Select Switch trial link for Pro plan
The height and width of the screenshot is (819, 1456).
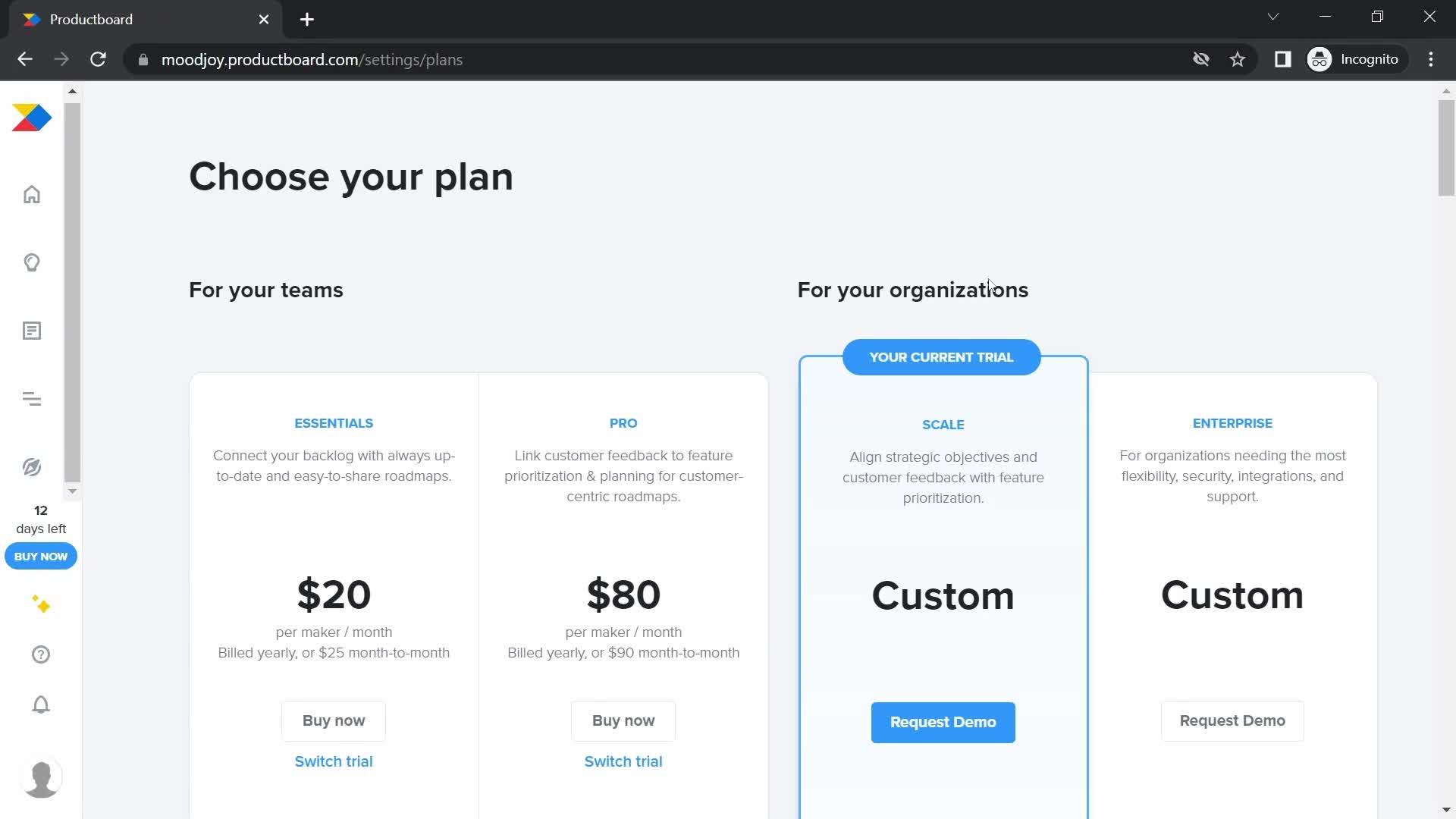coord(623,761)
